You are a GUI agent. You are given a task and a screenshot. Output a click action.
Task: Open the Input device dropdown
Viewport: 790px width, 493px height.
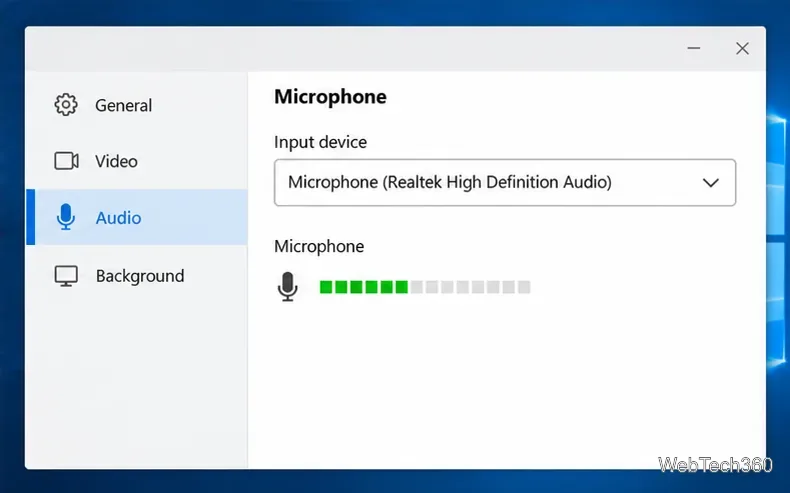[x=505, y=182]
